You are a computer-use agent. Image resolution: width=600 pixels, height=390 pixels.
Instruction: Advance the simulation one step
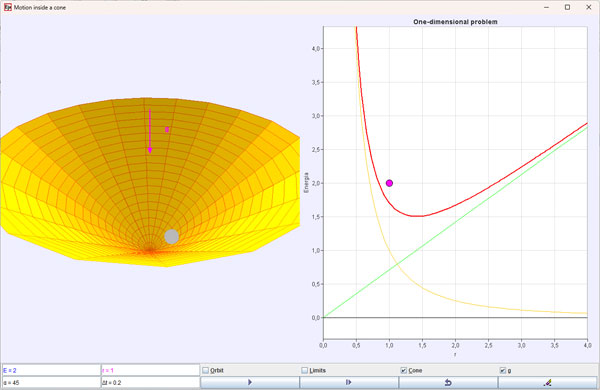click(x=349, y=382)
